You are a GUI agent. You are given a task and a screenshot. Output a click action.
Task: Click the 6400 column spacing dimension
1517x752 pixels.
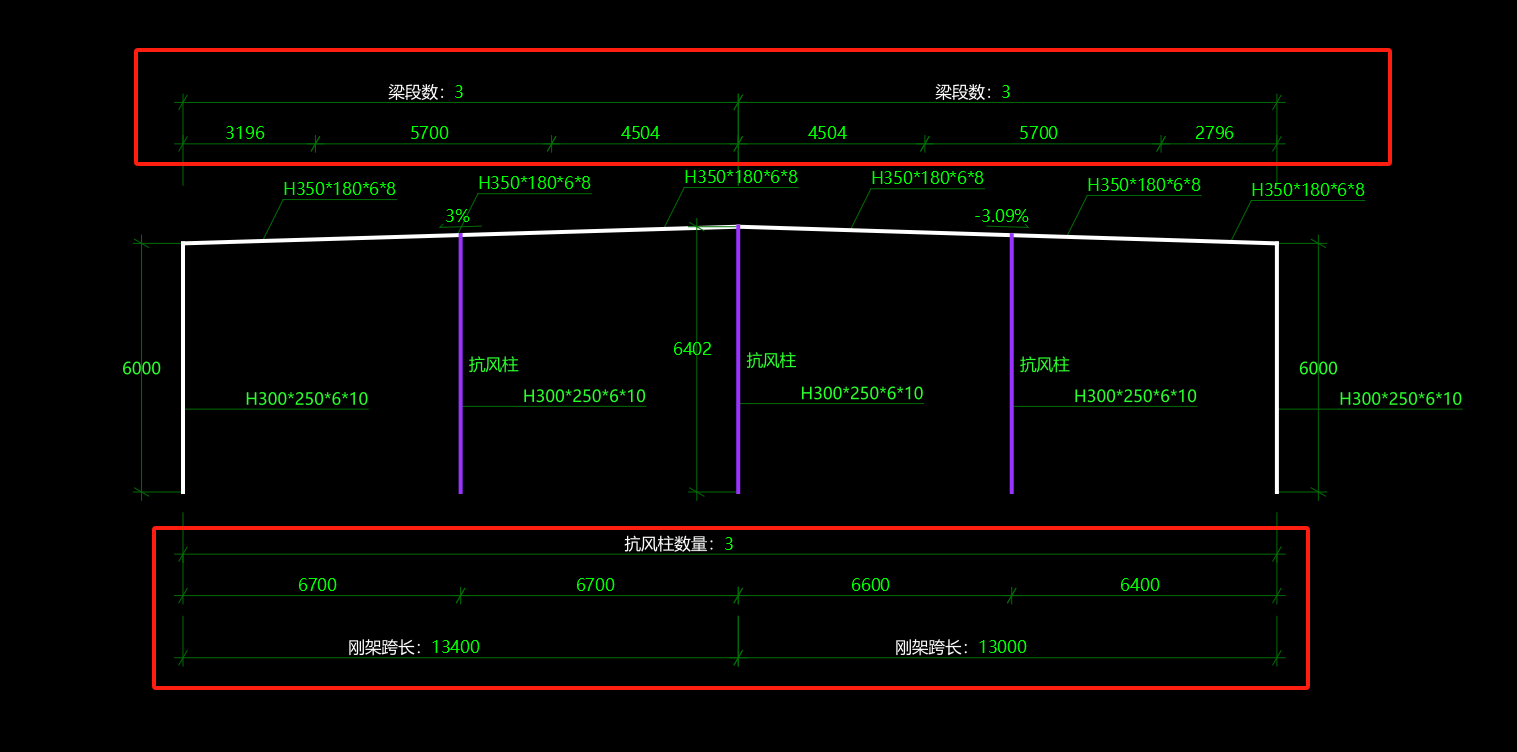coord(1140,585)
